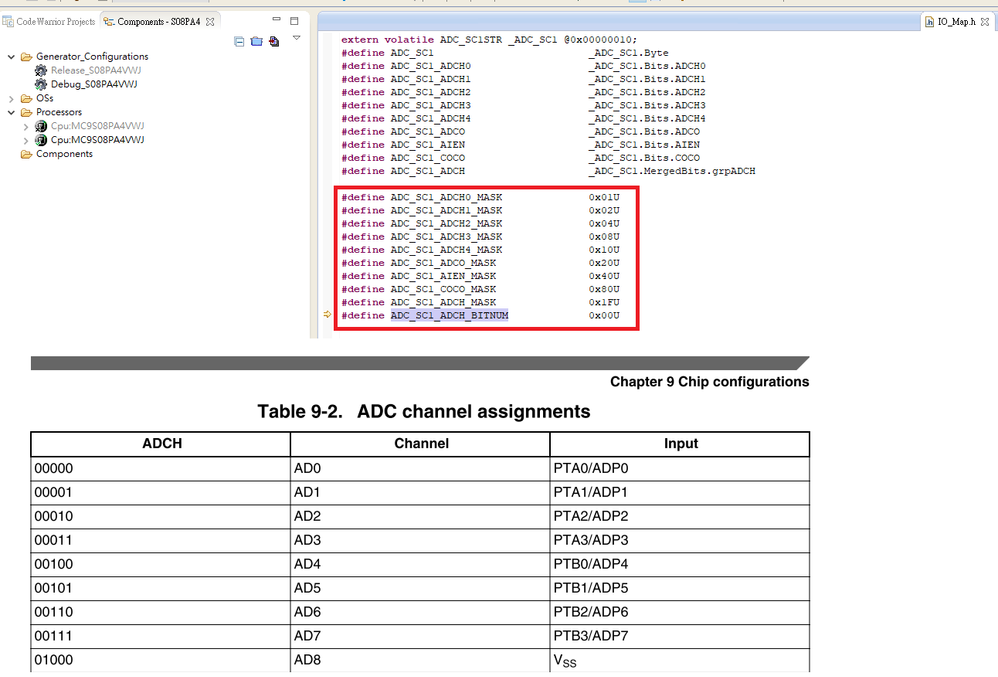This screenshot has height=677, width=998.
Task: Close the IO_Map.h editor tab
Action: click(x=985, y=22)
